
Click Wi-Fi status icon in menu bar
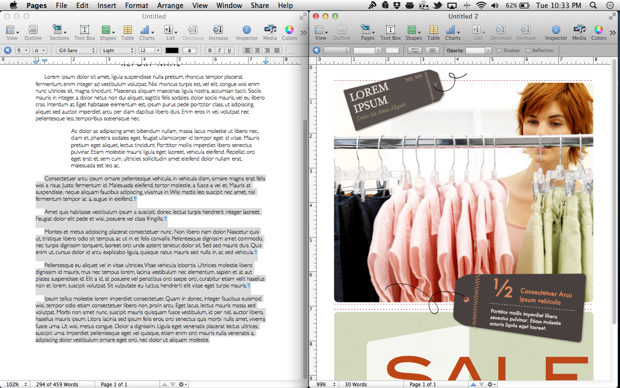point(481,5)
